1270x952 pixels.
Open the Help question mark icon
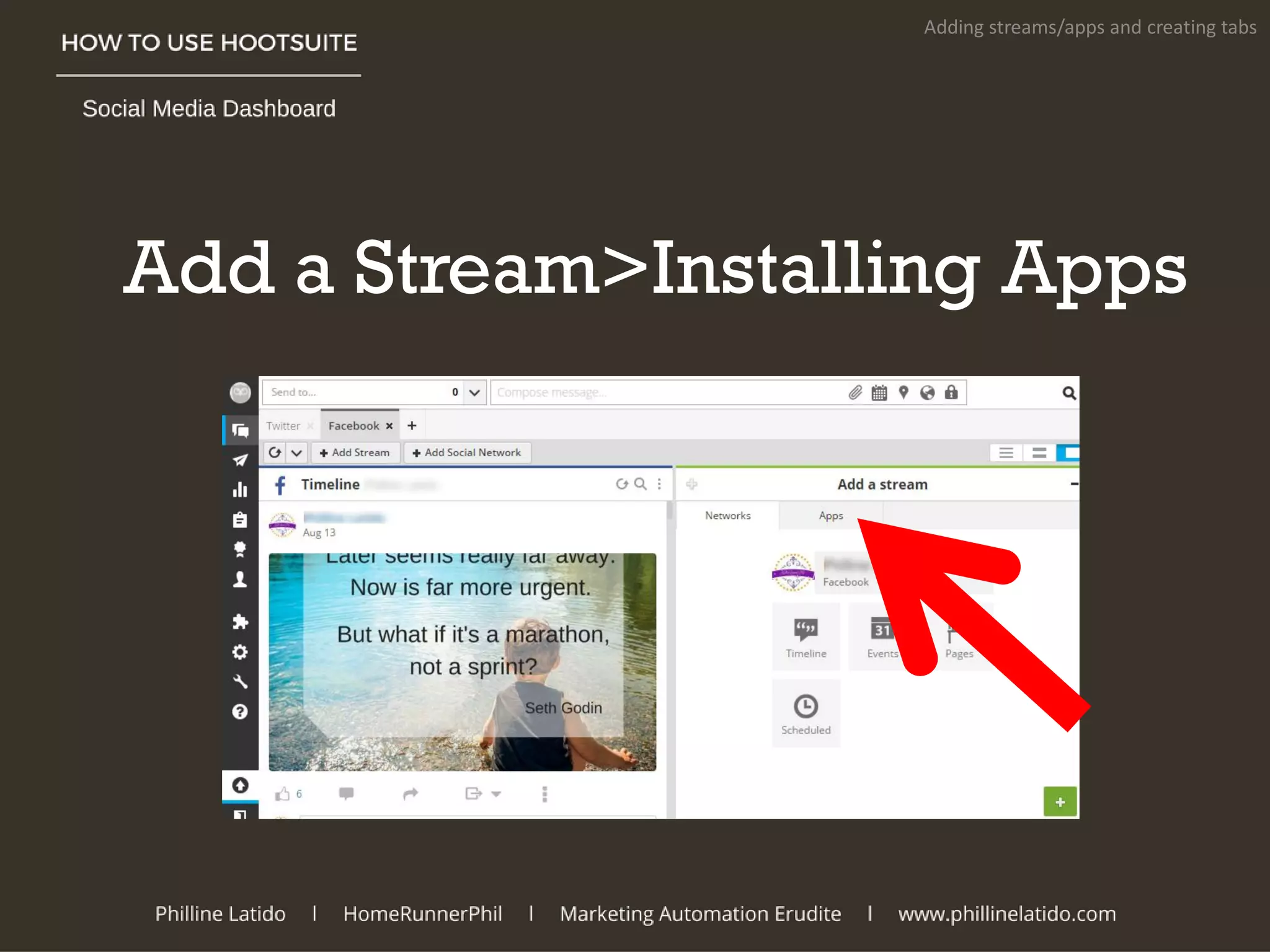(x=240, y=712)
